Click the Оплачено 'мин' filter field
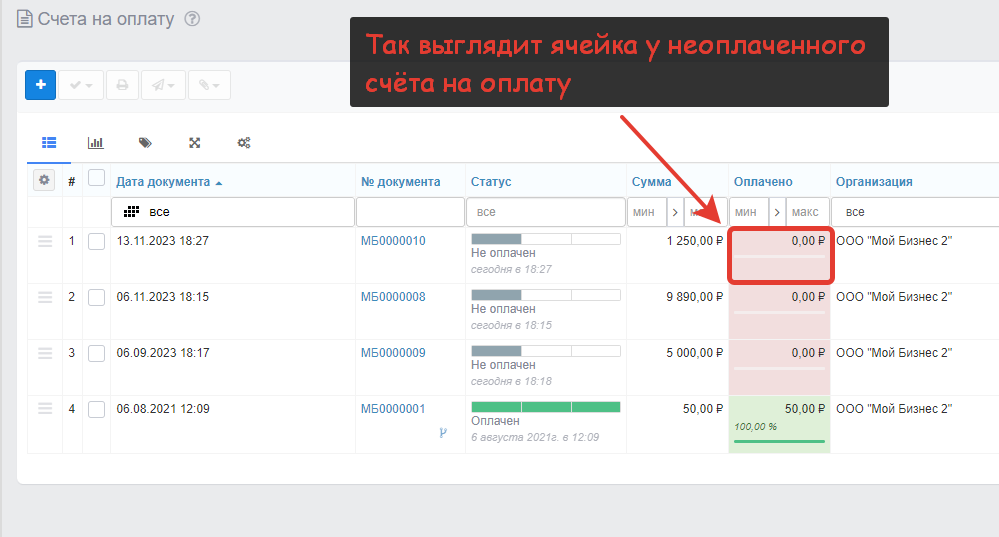Viewport: 999px width, 537px height. pos(749,212)
